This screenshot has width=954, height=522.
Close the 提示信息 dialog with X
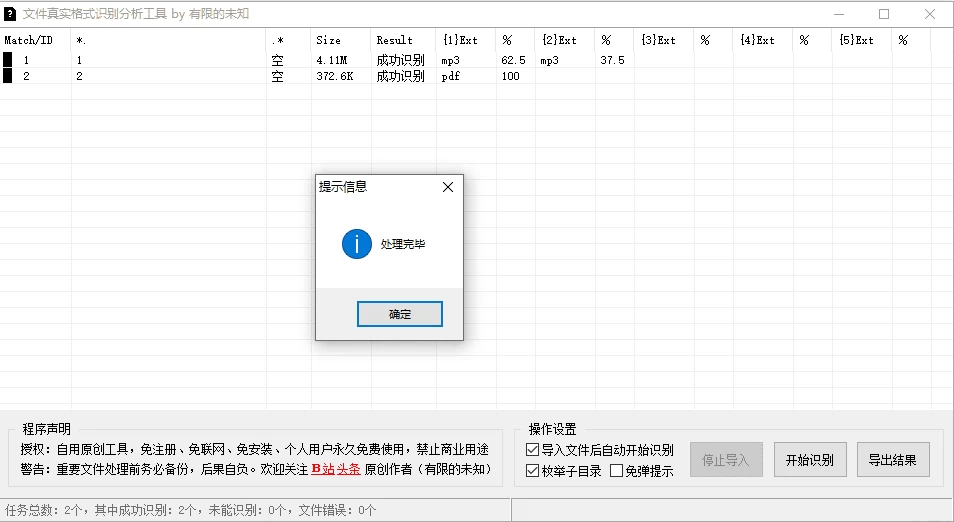click(447, 187)
